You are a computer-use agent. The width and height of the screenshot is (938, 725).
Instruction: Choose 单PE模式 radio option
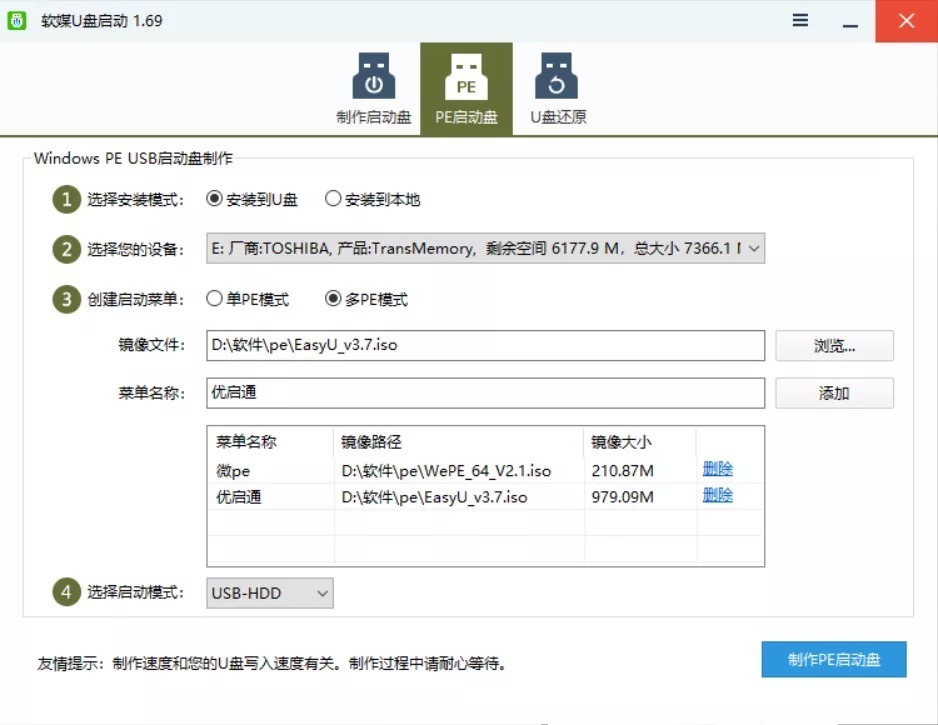click(214, 299)
